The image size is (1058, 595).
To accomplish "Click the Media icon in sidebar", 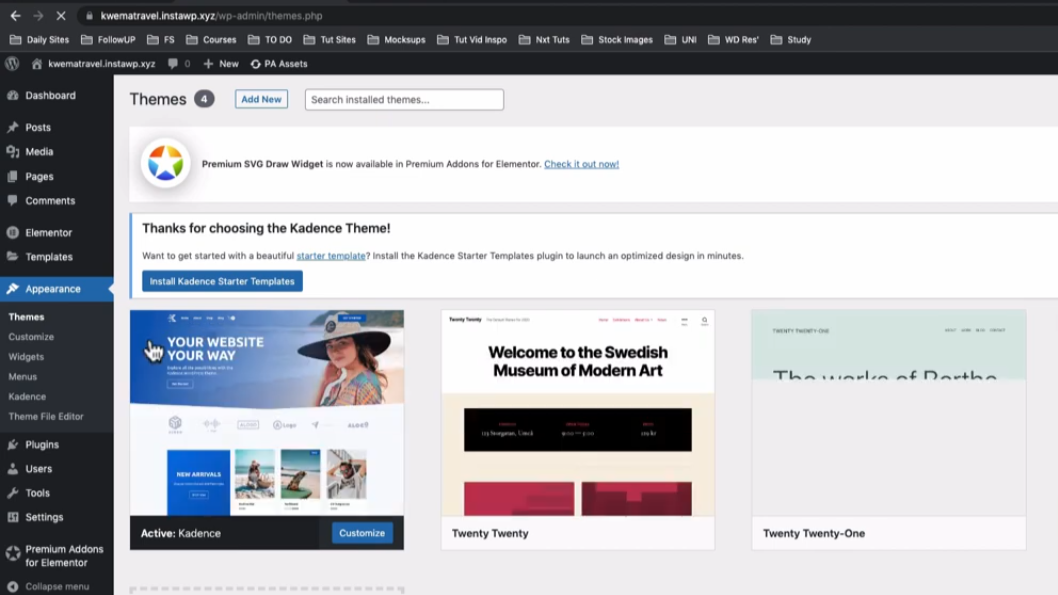I will pyautogui.click(x=13, y=152).
